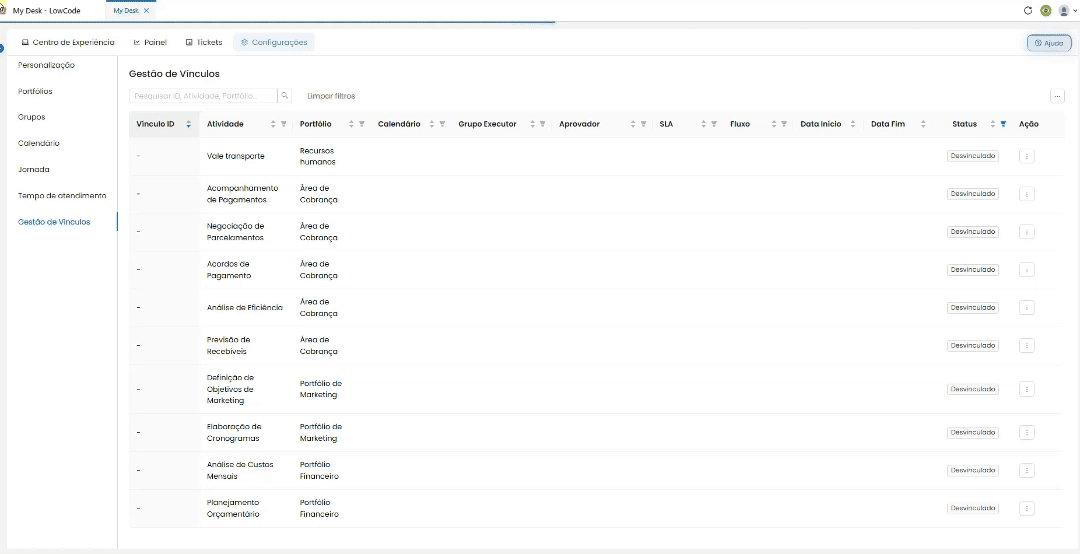
Task: Open the Aprovador column filter icon
Action: 643,125
